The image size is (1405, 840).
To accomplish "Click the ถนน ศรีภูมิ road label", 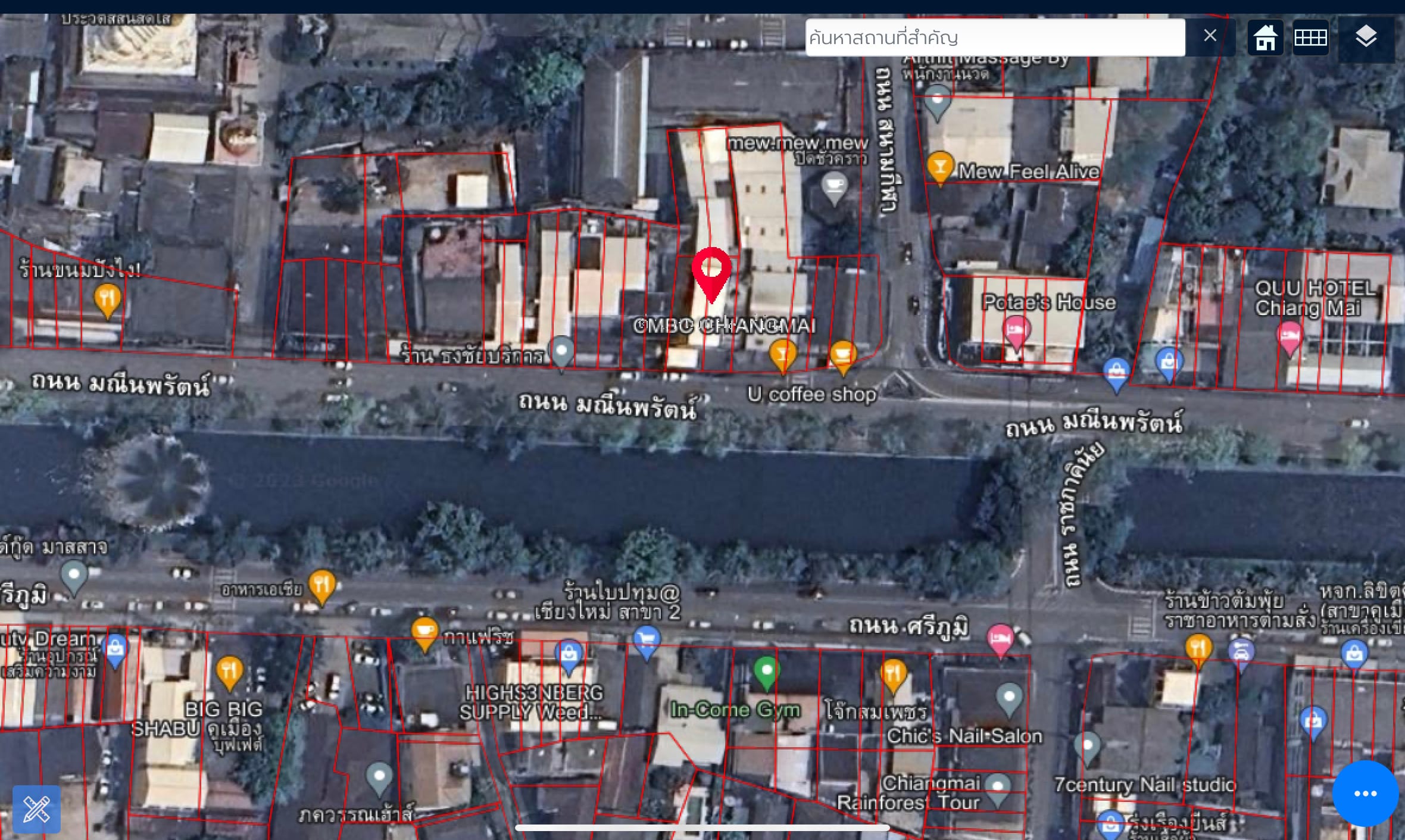I will pos(908,626).
